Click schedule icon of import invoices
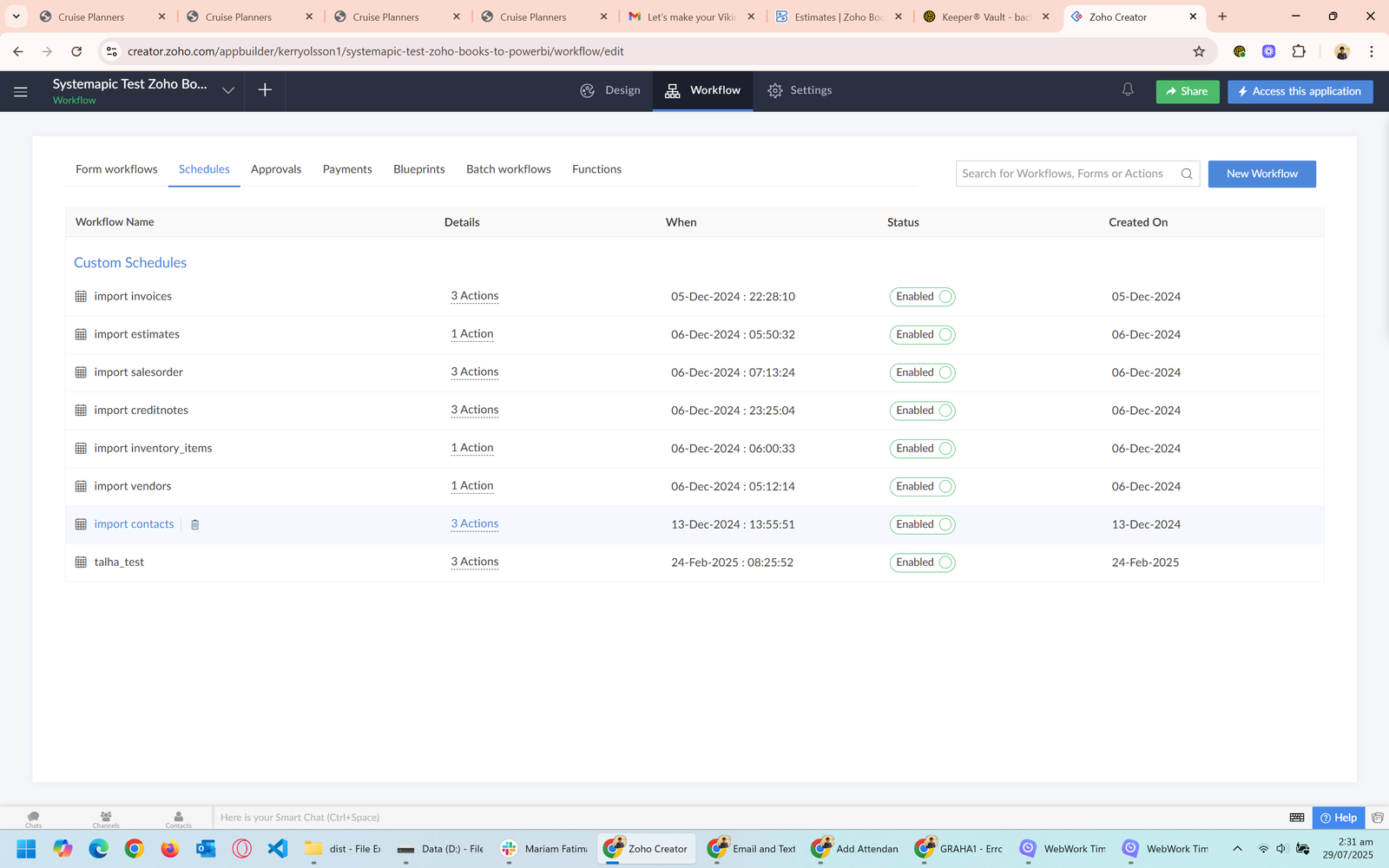Viewport: 1389px width, 868px height. pos(81,296)
